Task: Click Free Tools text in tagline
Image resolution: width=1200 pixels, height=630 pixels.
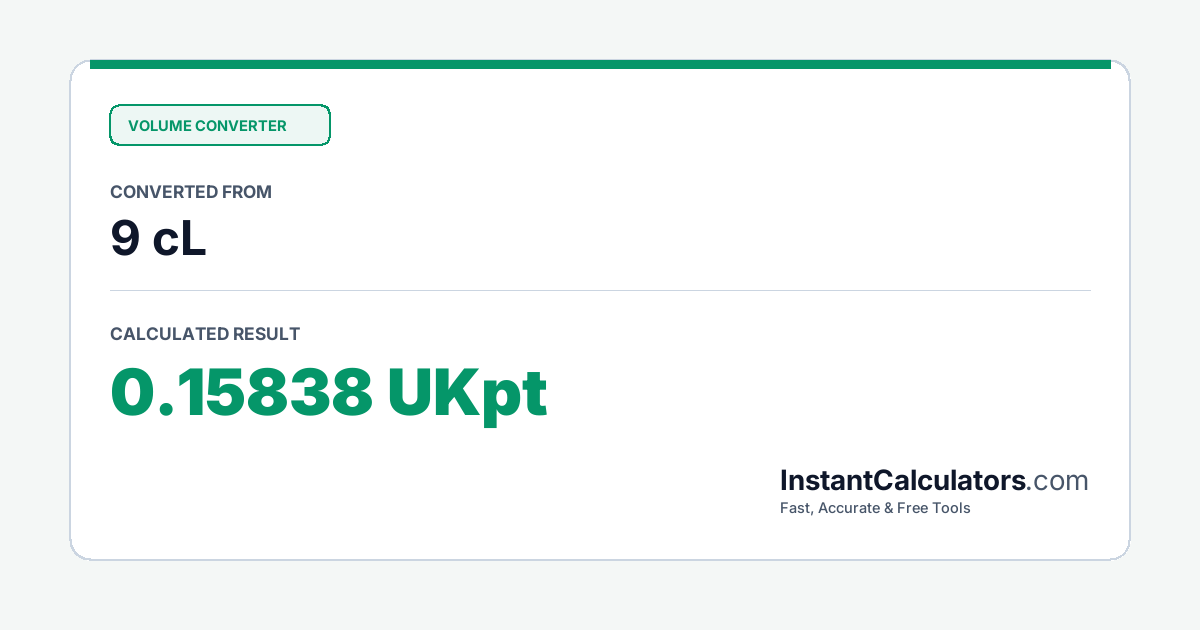Action: 935,508
